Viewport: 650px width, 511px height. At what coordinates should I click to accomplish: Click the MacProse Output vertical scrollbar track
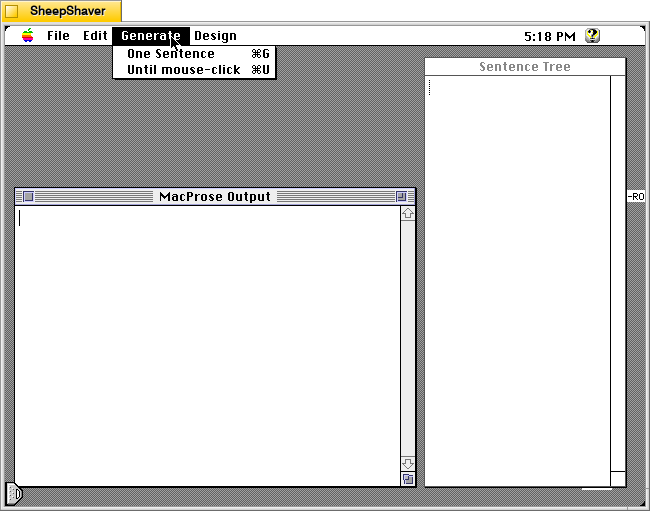(408, 339)
